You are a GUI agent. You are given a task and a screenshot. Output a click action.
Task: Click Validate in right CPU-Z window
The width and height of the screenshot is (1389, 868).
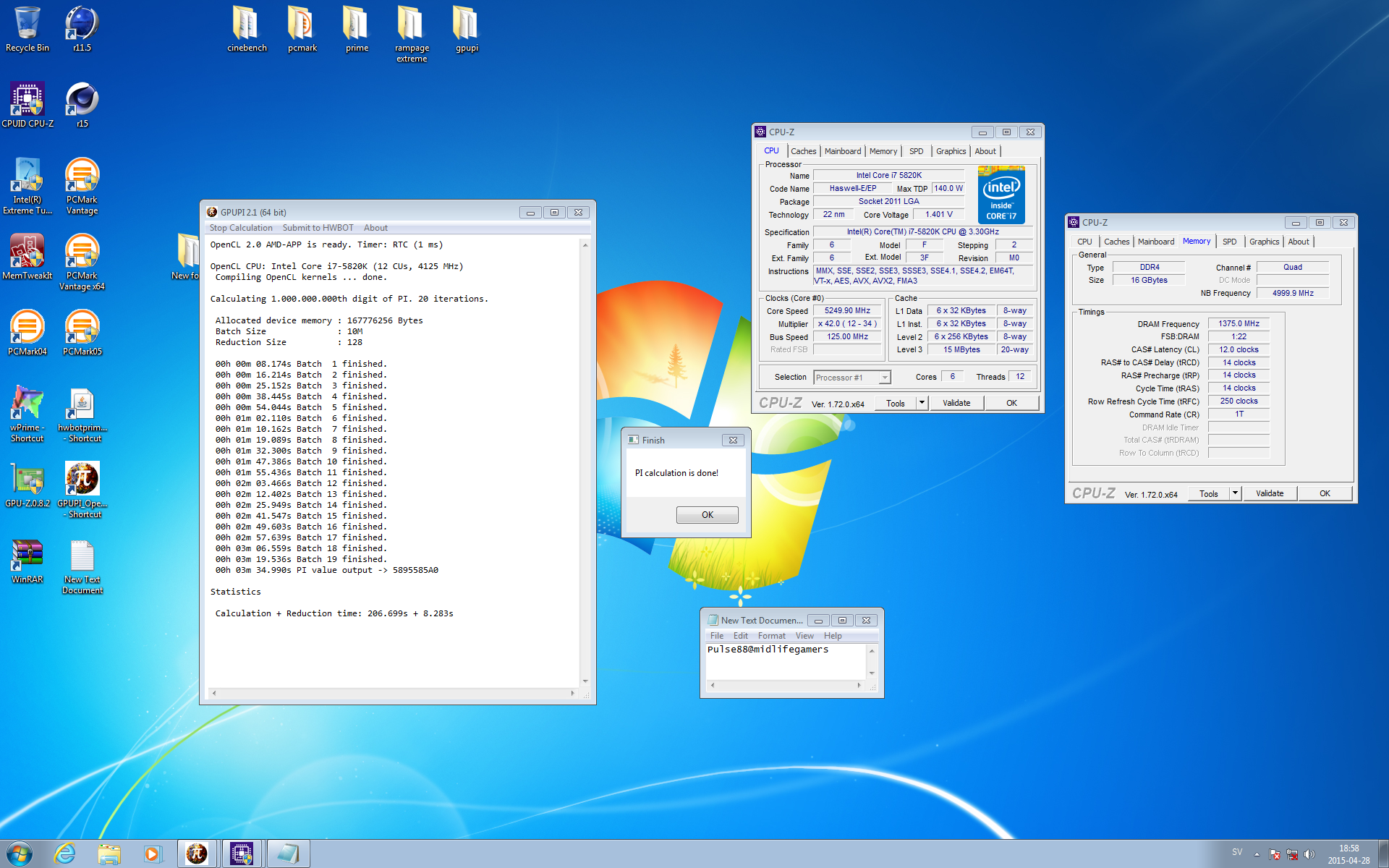click(x=1270, y=493)
